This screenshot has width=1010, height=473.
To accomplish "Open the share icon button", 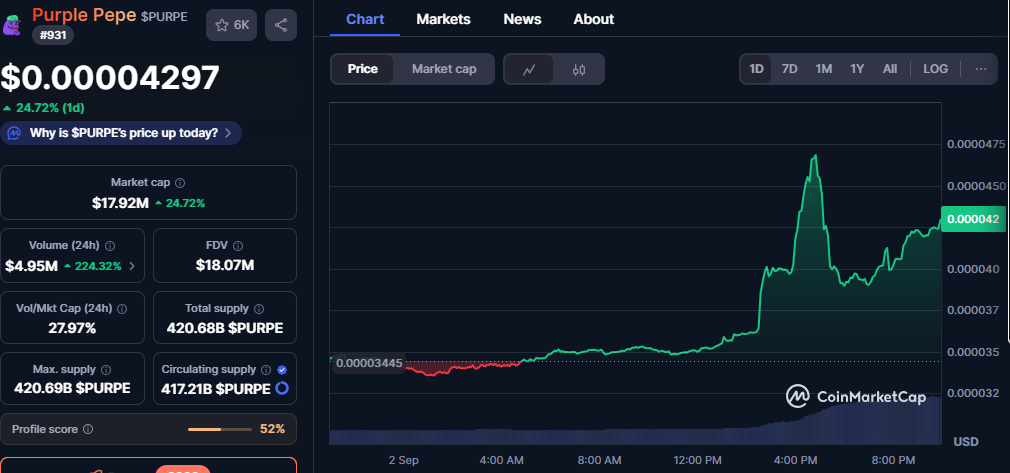I will click(281, 25).
